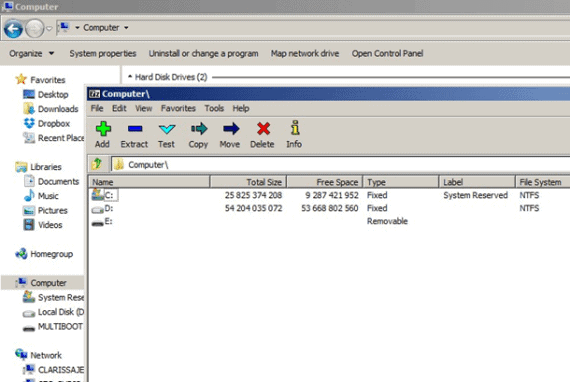Expand dropdown arrow before Computer in address bar
Image resolution: width=570 pixels, height=382 pixels.
(77, 28)
